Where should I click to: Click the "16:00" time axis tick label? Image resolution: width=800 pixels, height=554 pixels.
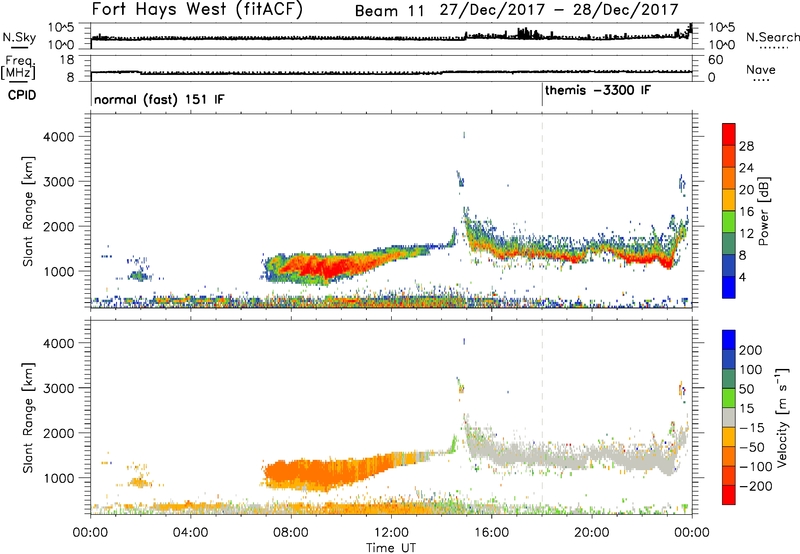coord(491,533)
